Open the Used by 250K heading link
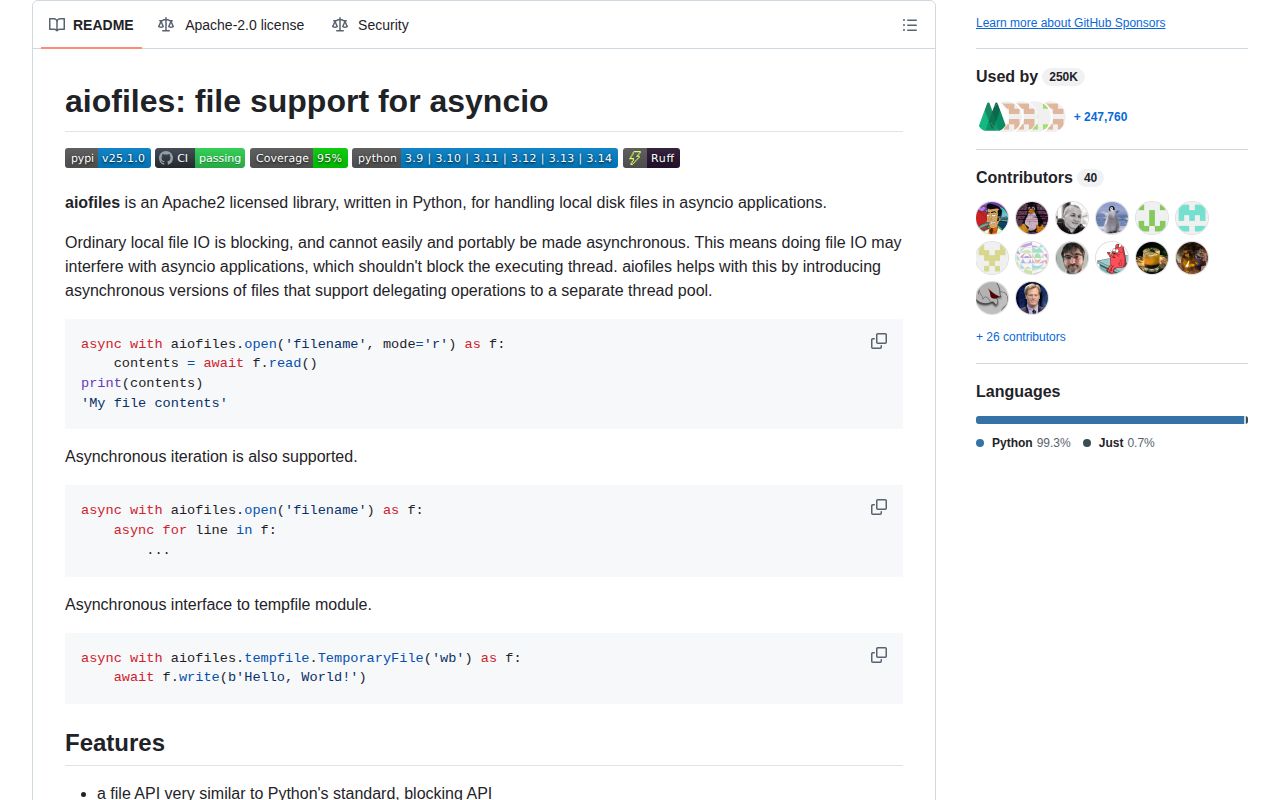The width and height of the screenshot is (1280, 800). pyautogui.click(x=1030, y=76)
